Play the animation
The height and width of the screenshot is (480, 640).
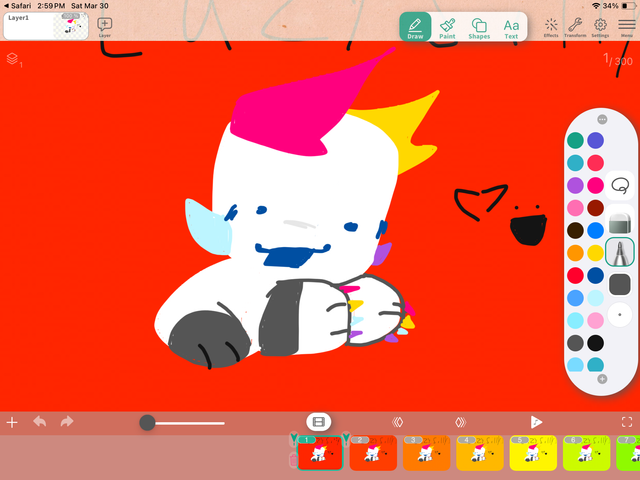536,422
